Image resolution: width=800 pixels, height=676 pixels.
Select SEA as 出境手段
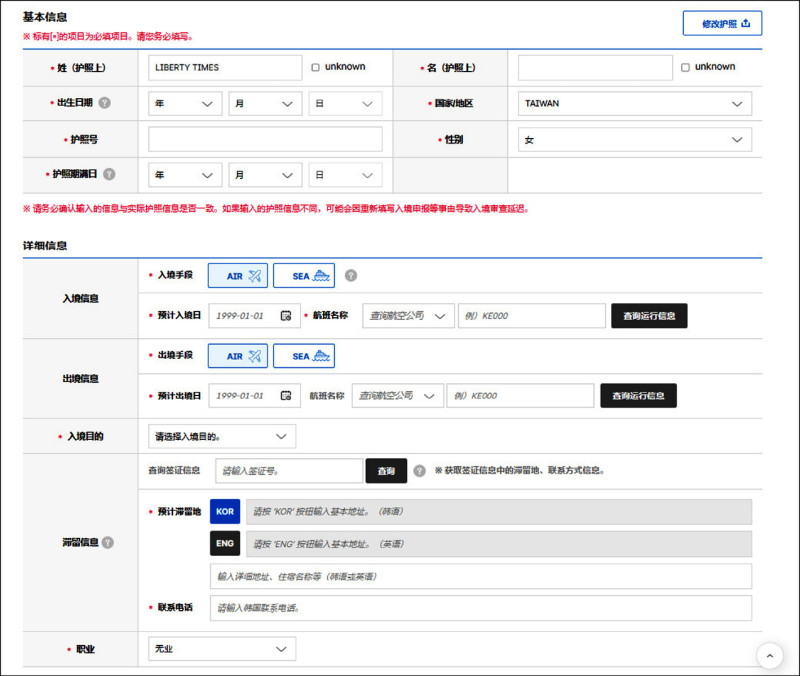(304, 356)
